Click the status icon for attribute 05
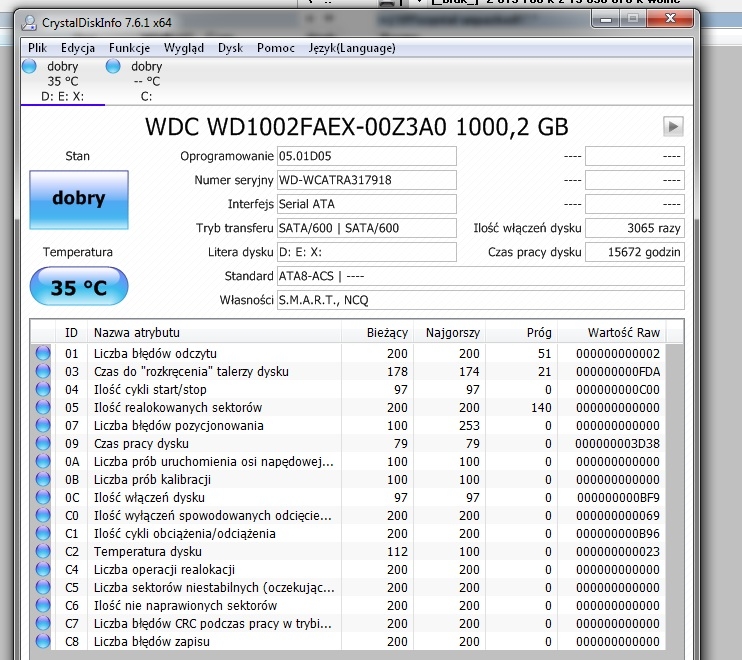 (43, 407)
